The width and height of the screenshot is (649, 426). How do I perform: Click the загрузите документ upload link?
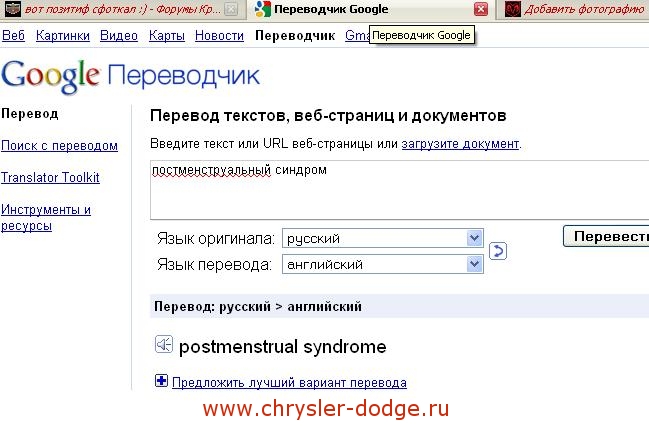(460, 144)
